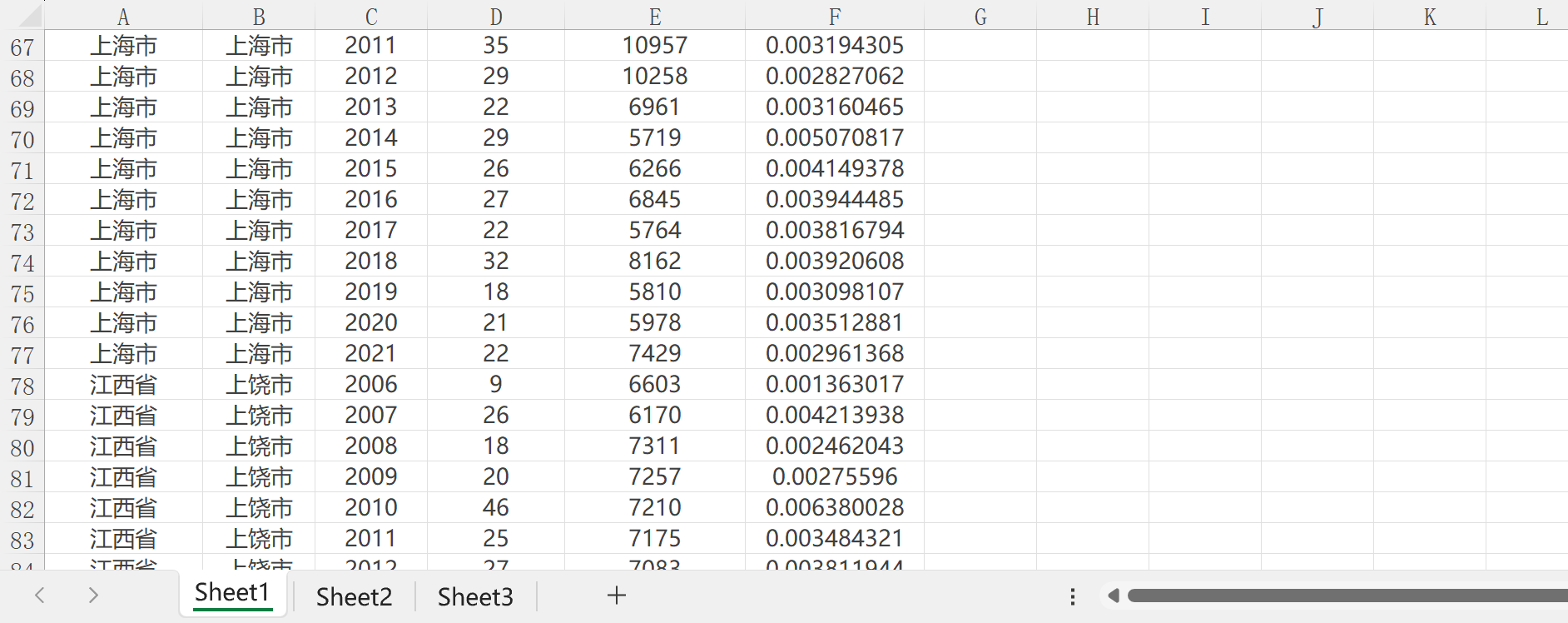Click year 2008 cell in row 80
Screen dimensions: 1568x623
pos(371,446)
